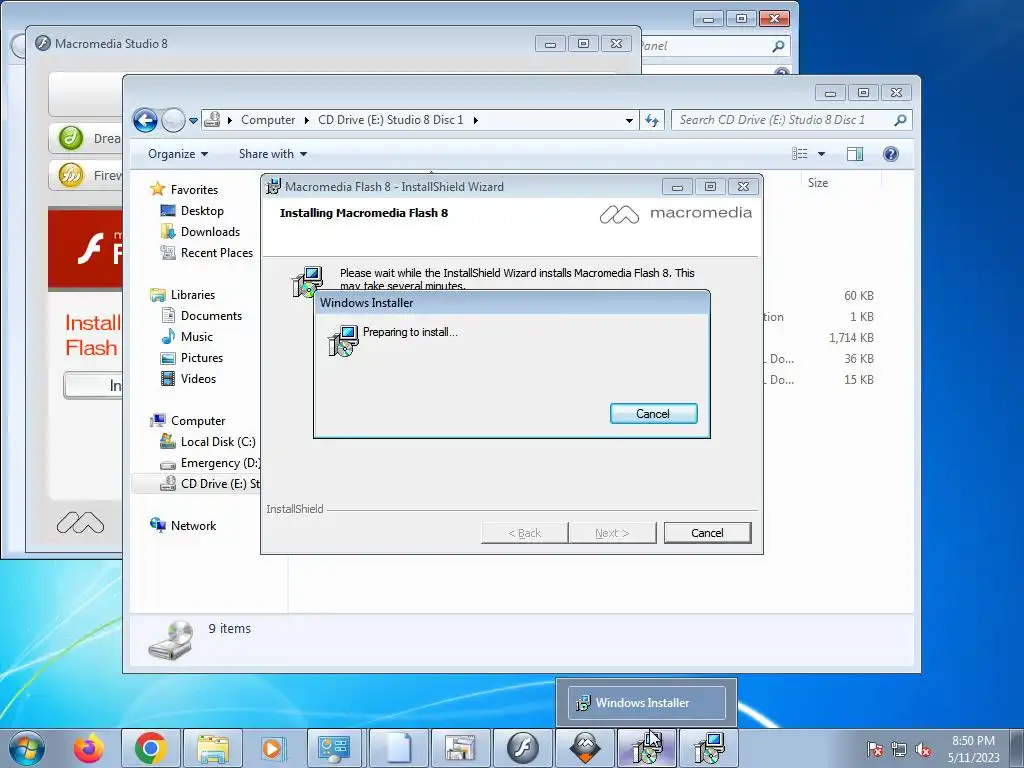Click CD Drive (E:) Studio 8 Disc 1 breadcrumb
The height and width of the screenshot is (768, 1024).
pyautogui.click(x=391, y=120)
